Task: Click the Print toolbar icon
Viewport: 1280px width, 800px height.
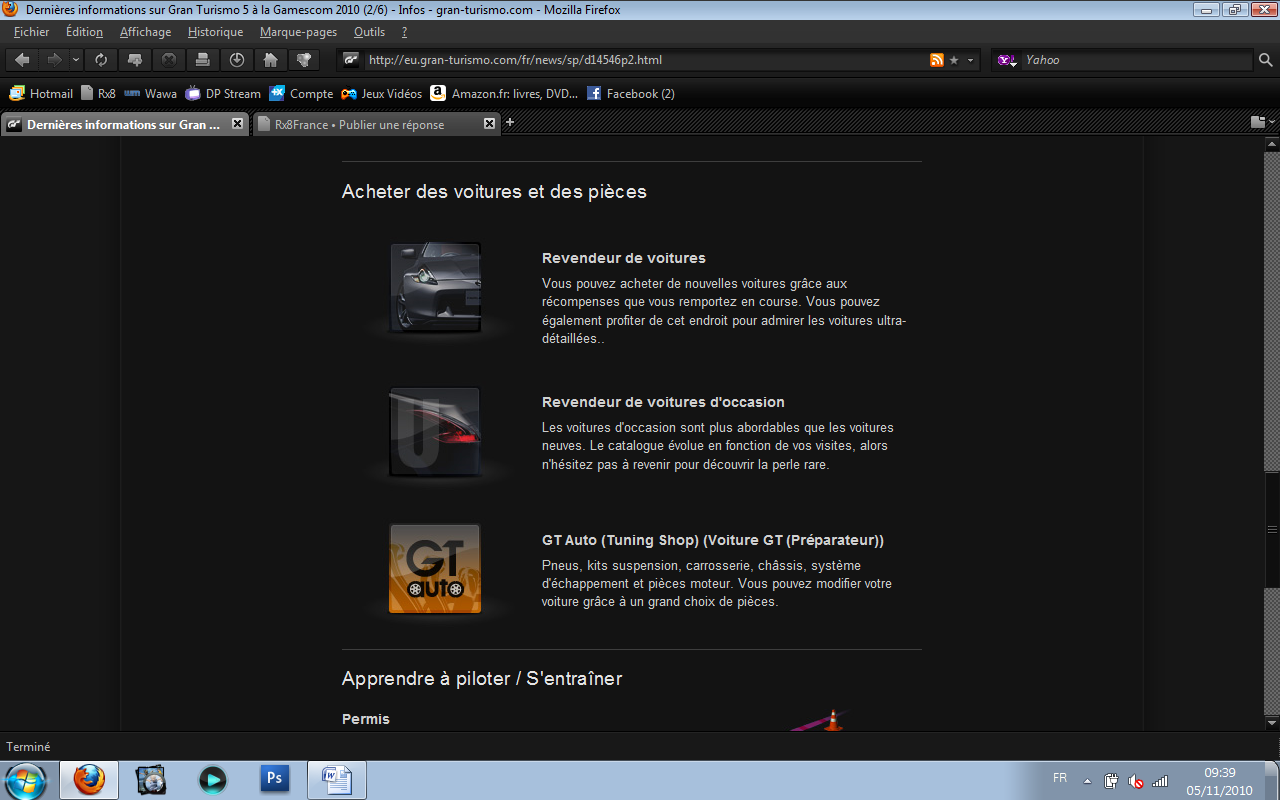Action: pyautogui.click(x=202, y=60)
